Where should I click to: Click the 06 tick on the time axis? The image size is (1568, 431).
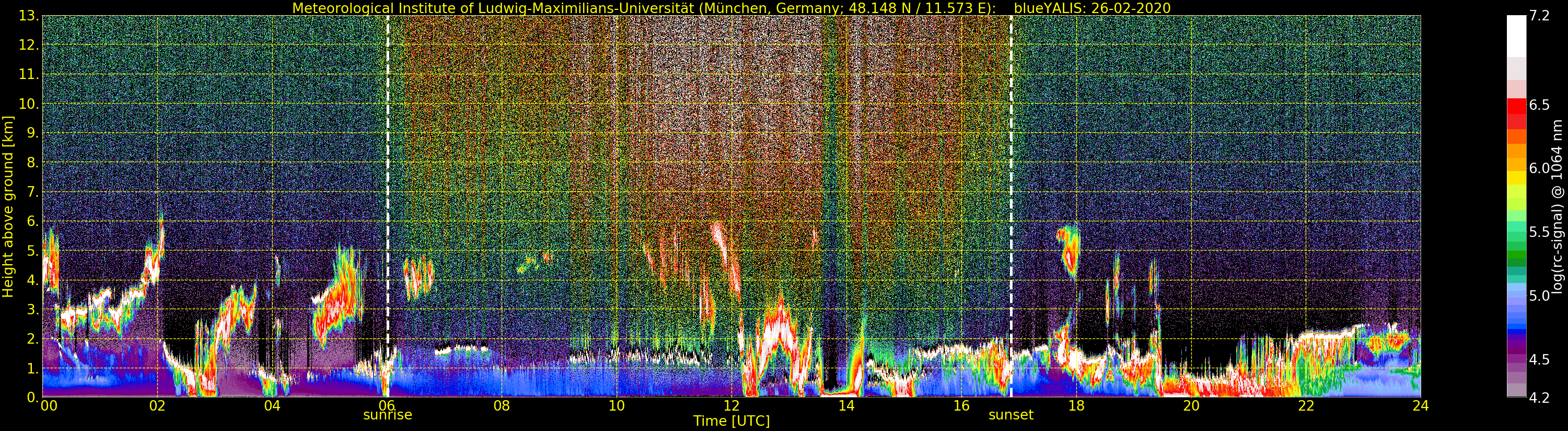point(387,405)
